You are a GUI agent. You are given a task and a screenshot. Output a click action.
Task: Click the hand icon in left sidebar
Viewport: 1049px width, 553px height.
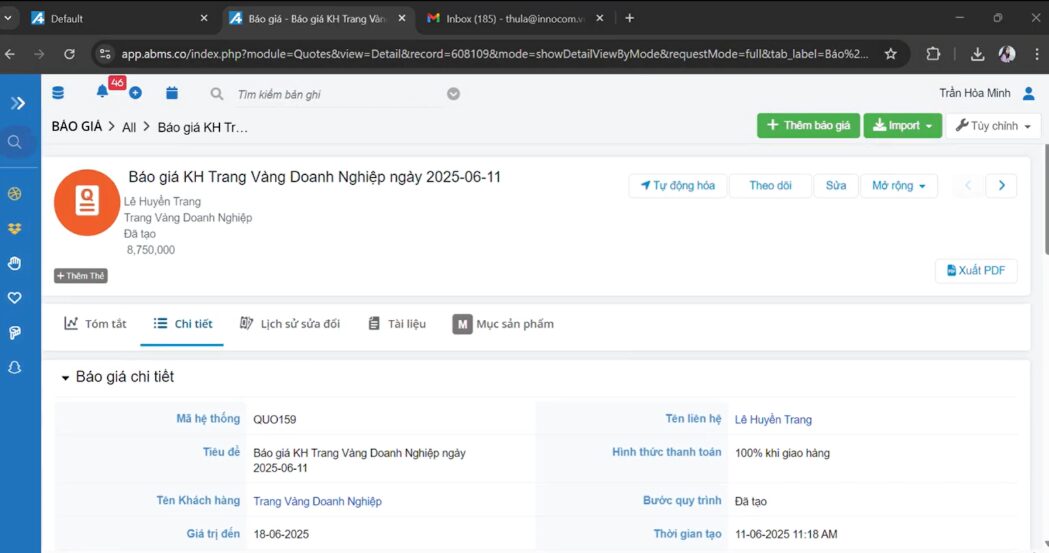pos(15,263)
